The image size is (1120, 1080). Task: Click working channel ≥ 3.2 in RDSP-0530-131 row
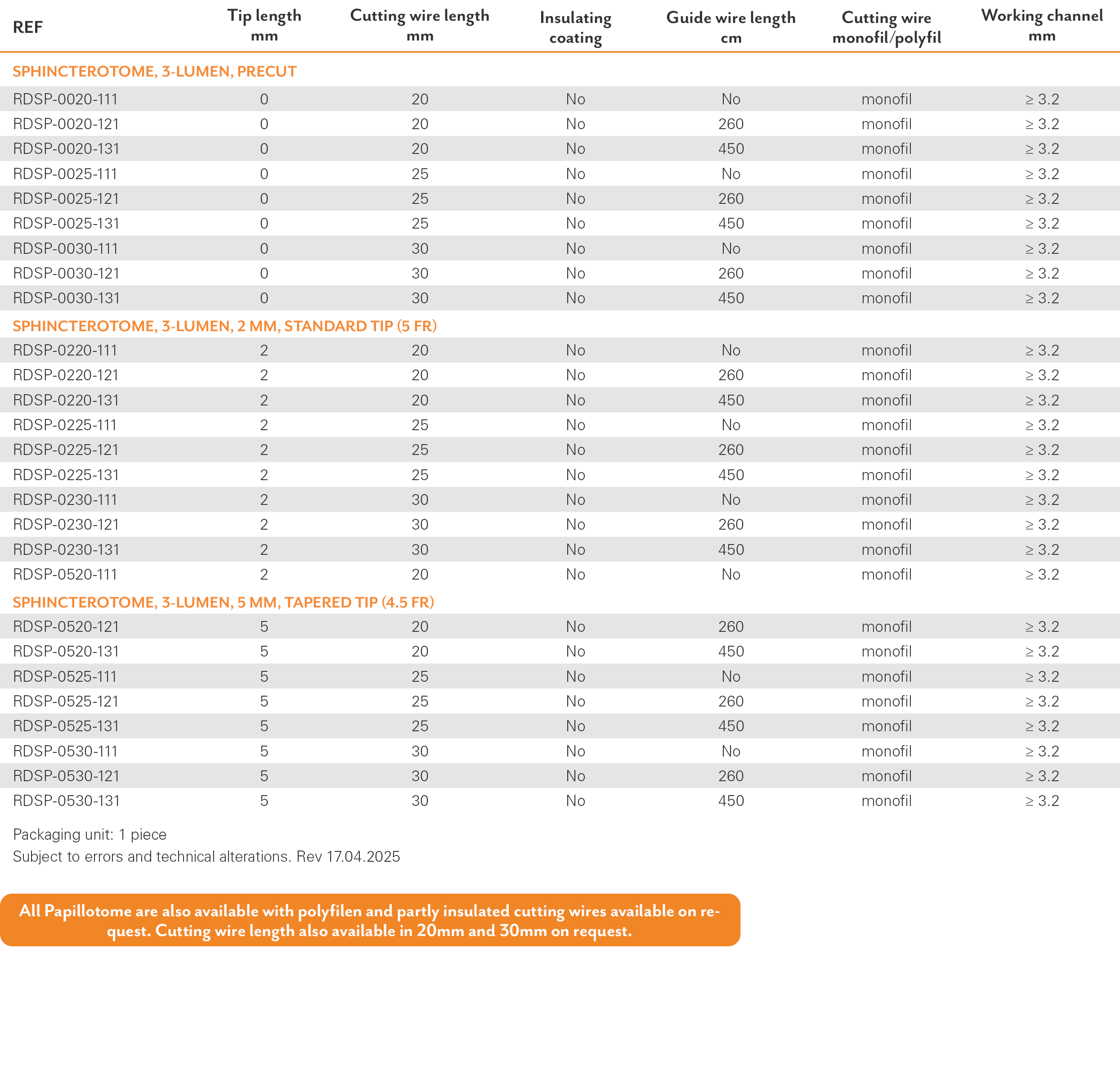[1042, 801]
